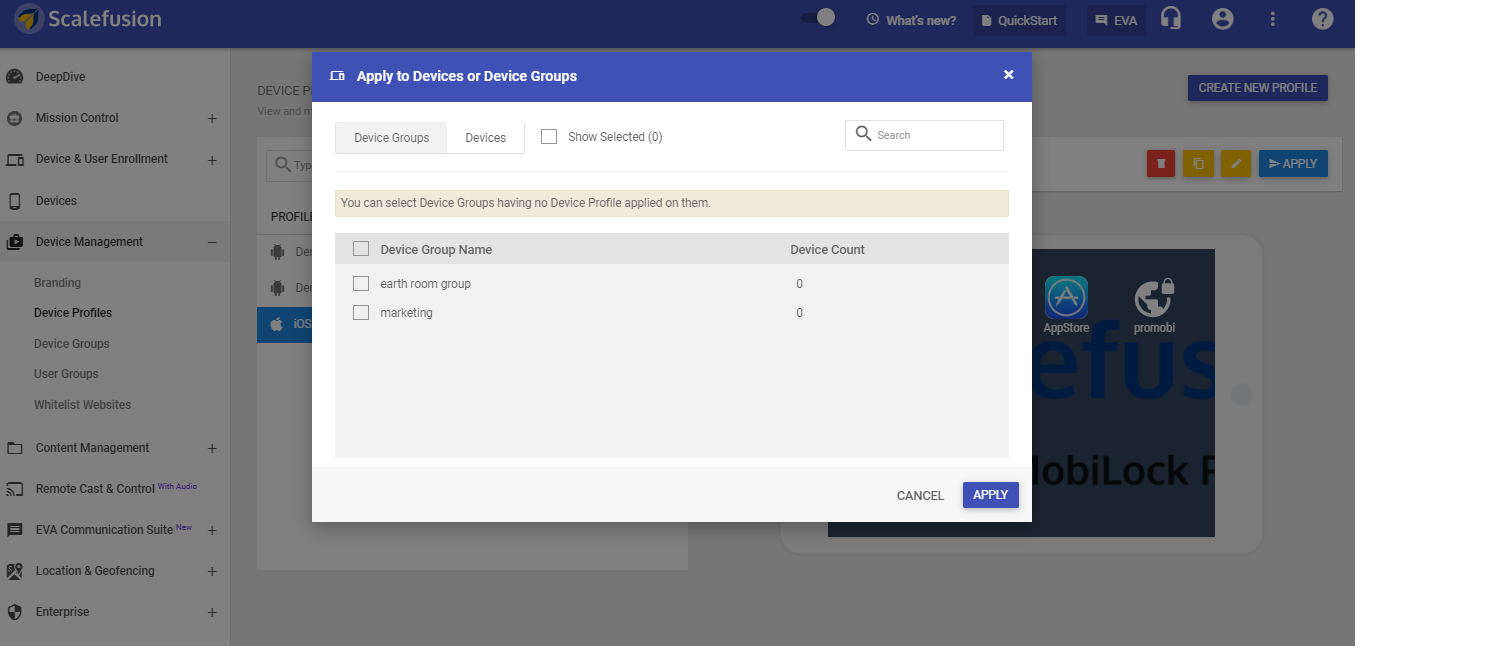1492x657 pixels.
Task: Expand the Mission Control section
Action: tap(212, 117)
